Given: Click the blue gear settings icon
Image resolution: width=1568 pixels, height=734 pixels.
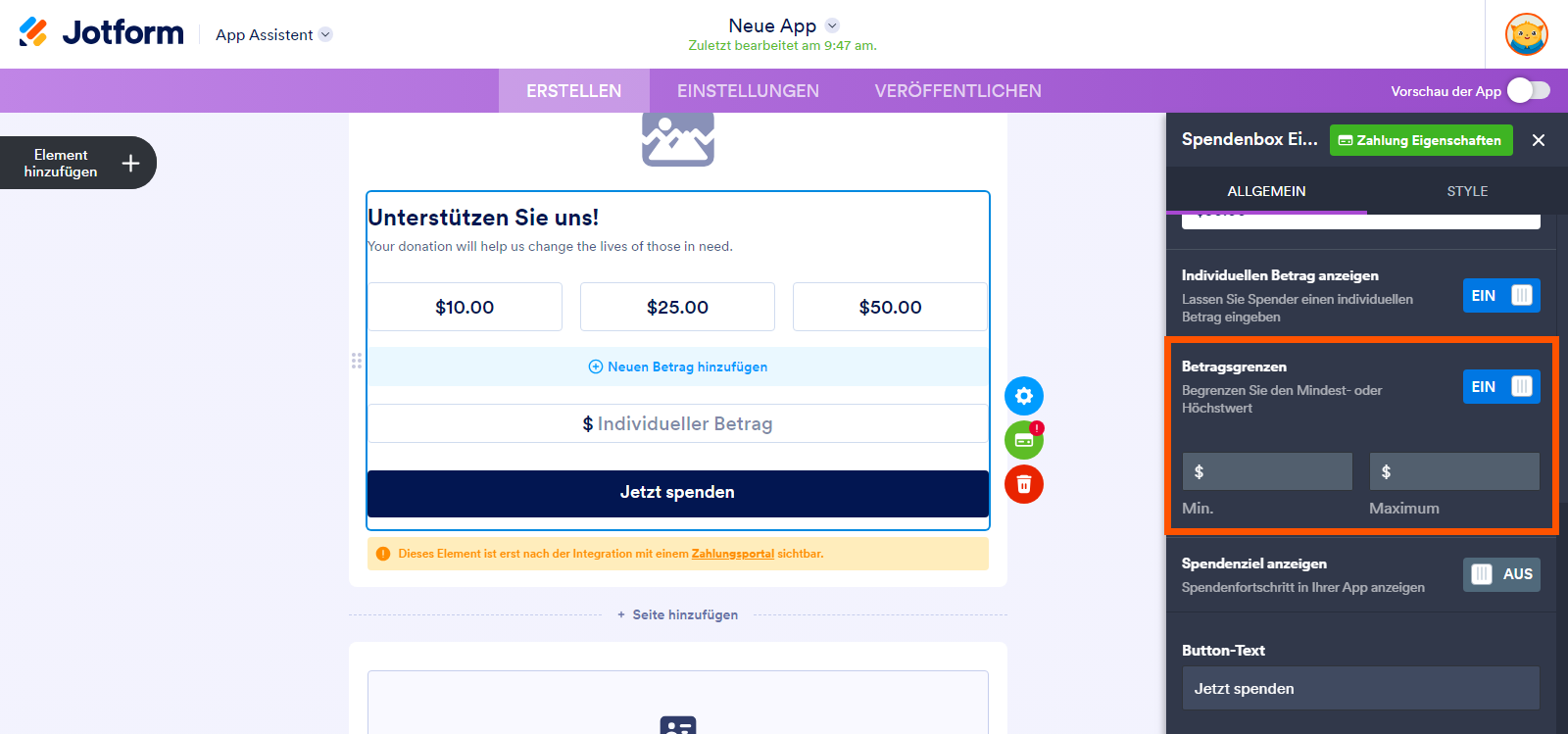Looking at the screenshot, I should [x=1023, y=396].
